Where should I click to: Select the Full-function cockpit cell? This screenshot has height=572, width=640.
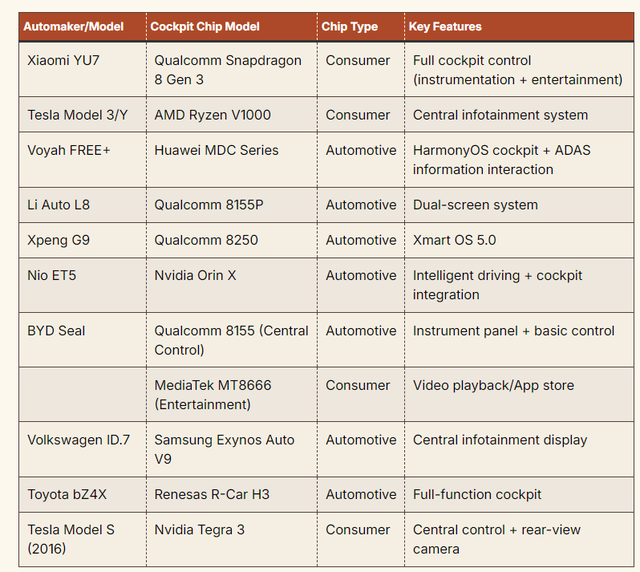(477, 494)
